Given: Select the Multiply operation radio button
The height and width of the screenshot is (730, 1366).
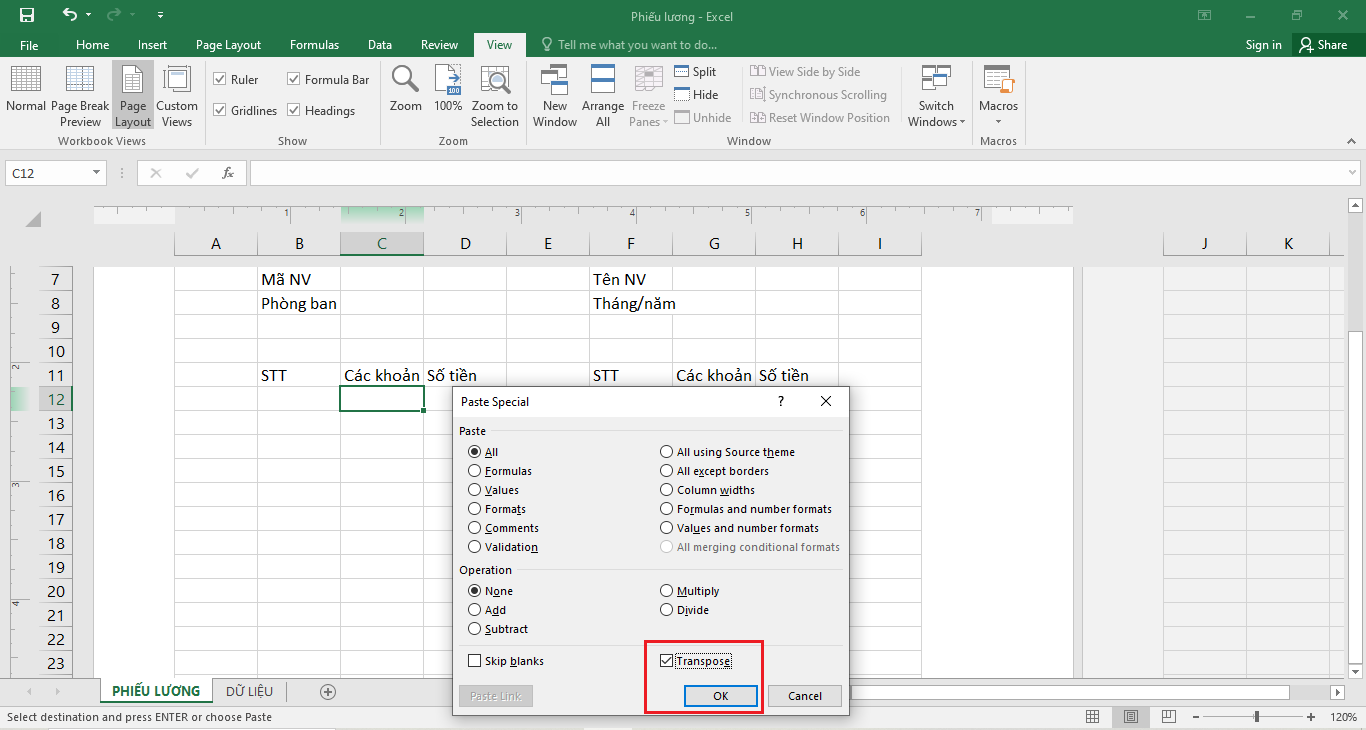Looking at the screenshot, I should pyautogui.click(x=667, y=591).
